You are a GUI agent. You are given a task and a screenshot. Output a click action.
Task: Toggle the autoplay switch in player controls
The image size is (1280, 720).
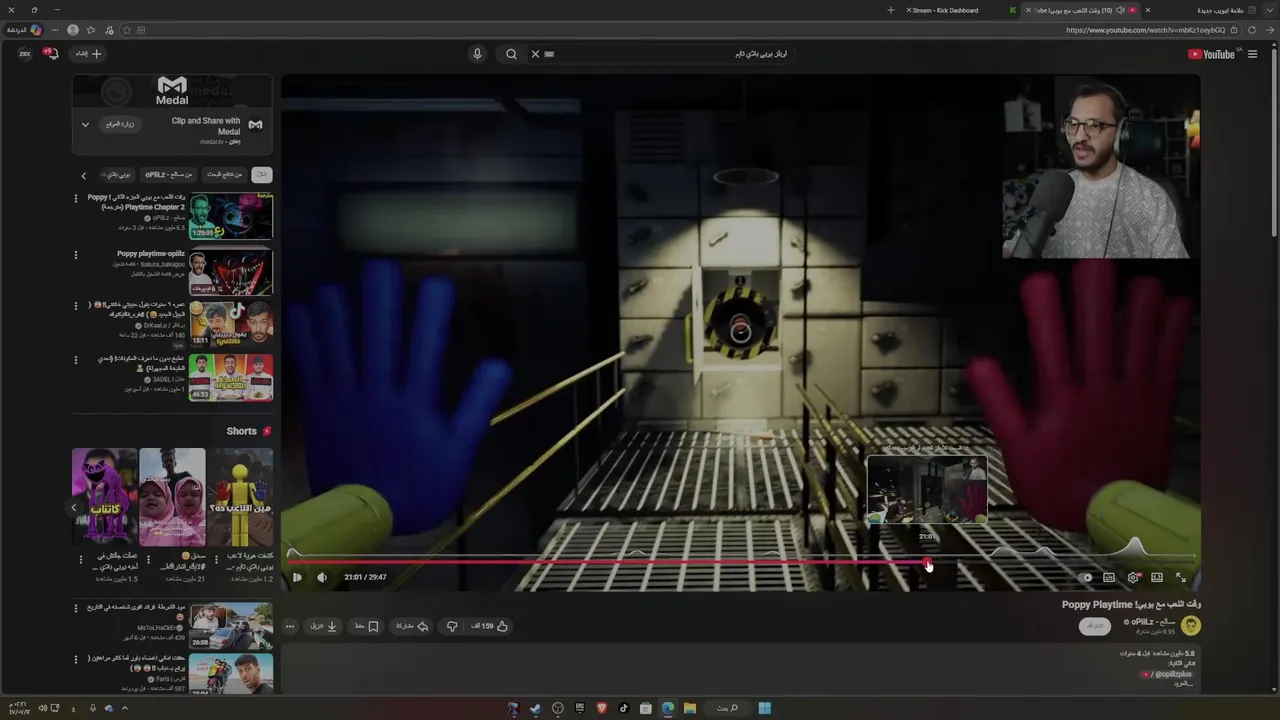[x=1086, y=577]
